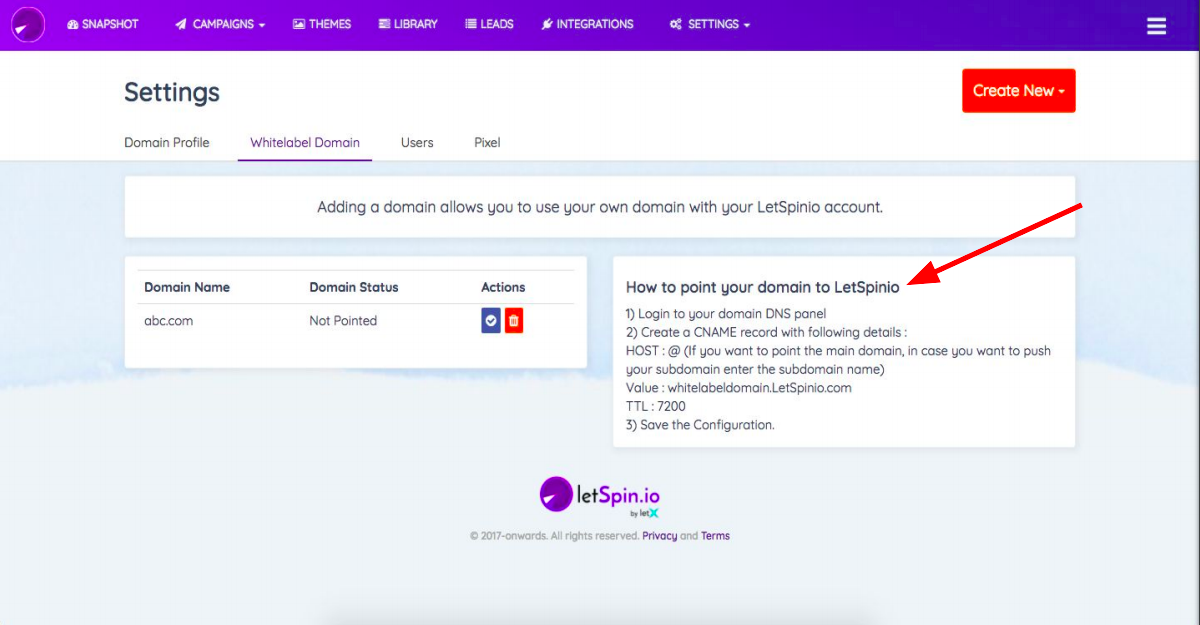Open the Integrations page
The image size is (1200, 625).
pyautogui.click(x=587, y=24)
